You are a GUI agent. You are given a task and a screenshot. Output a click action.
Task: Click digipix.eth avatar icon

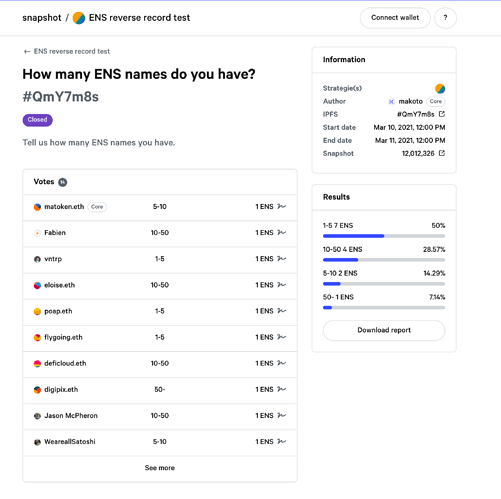(x=37, y=390)
